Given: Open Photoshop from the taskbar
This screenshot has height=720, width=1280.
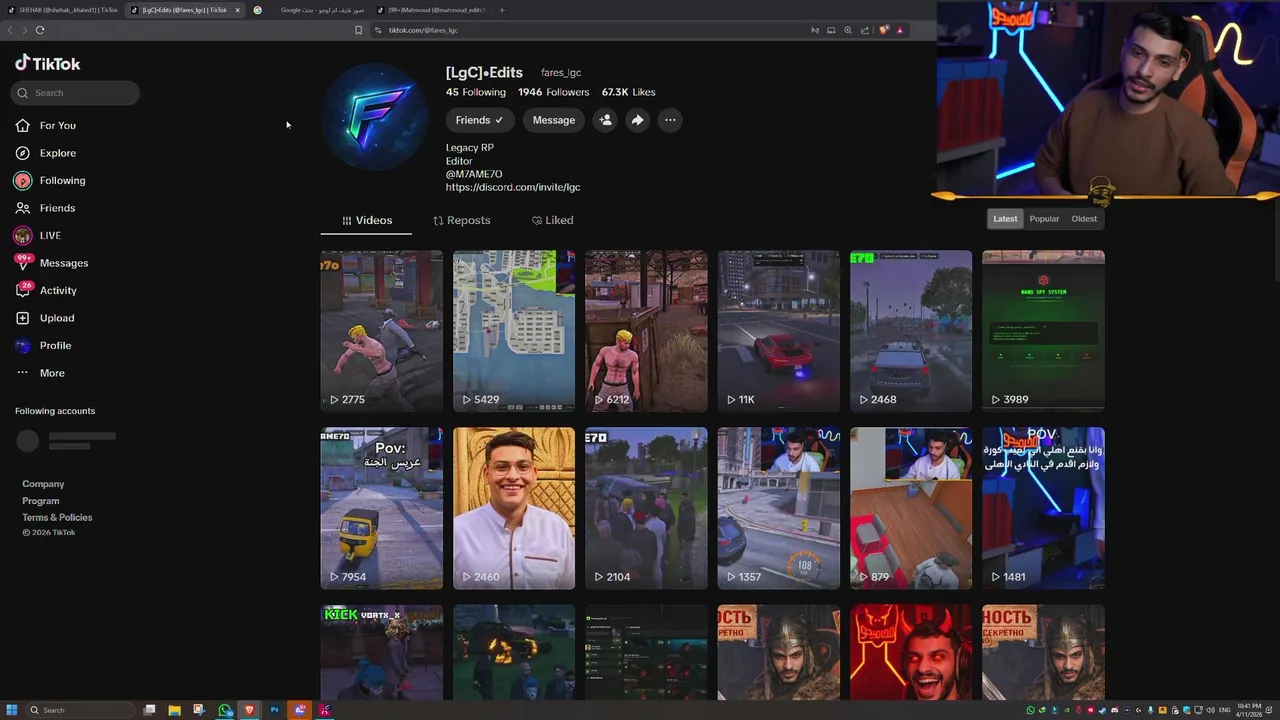Looking at the screenshot, I should [274, 710].
